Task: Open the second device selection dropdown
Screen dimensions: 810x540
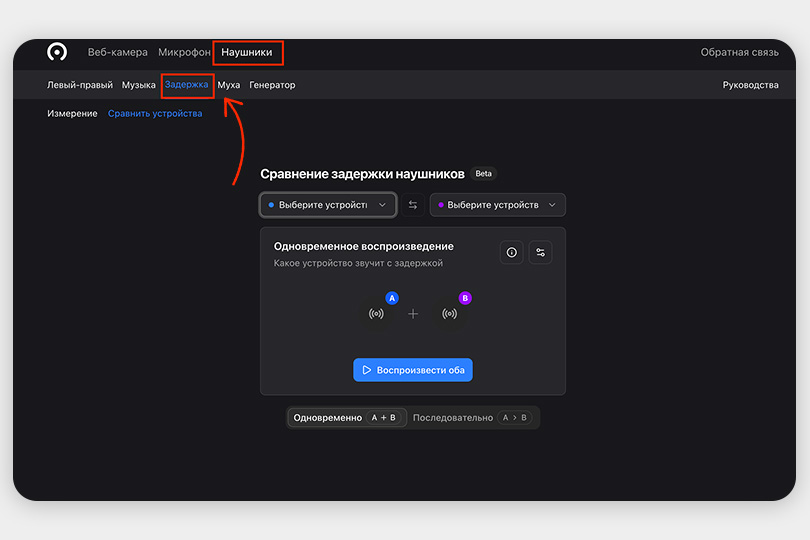Action: pos(497,205)
